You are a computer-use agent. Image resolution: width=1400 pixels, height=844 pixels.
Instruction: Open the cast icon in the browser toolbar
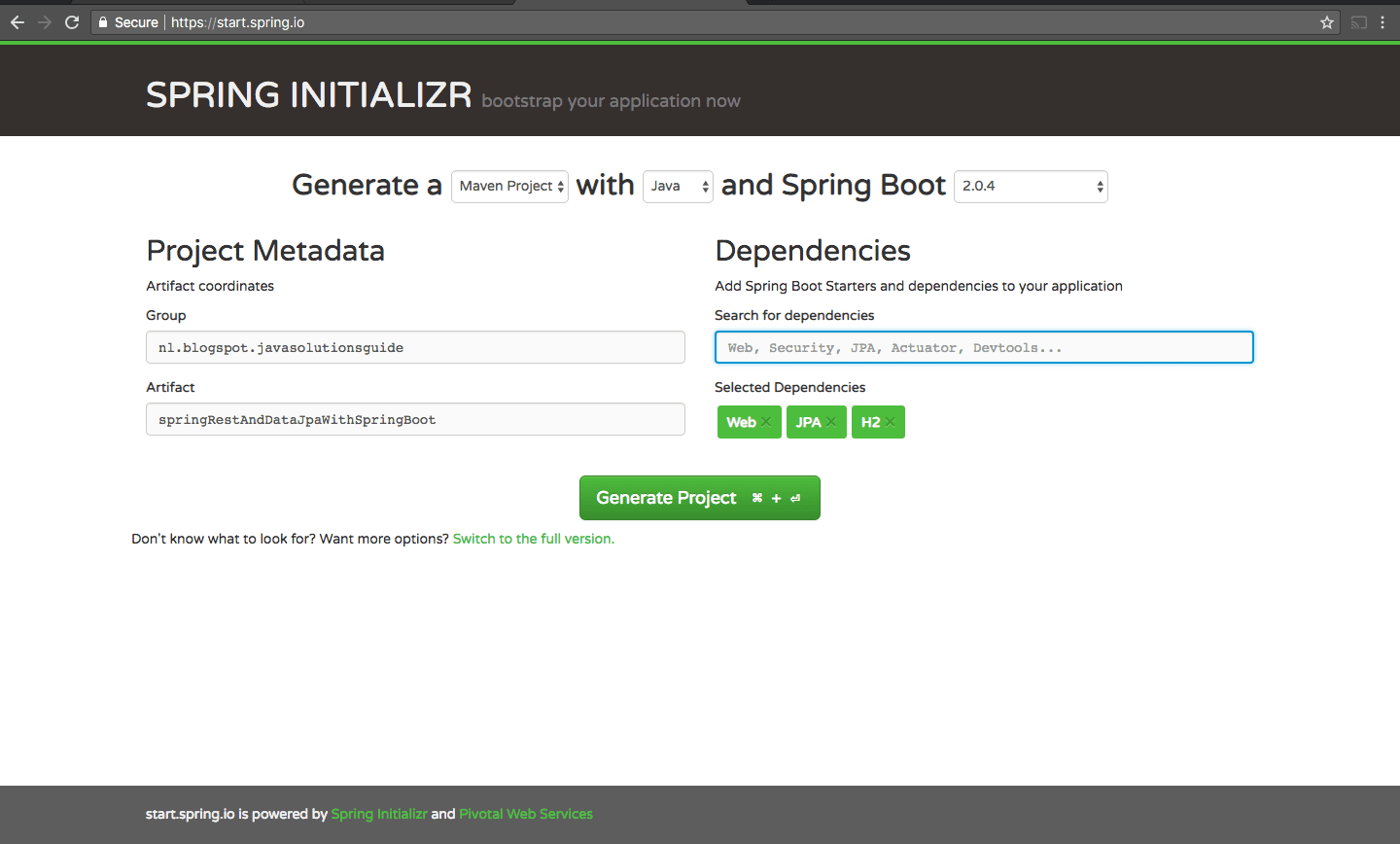click(1359, 22)
